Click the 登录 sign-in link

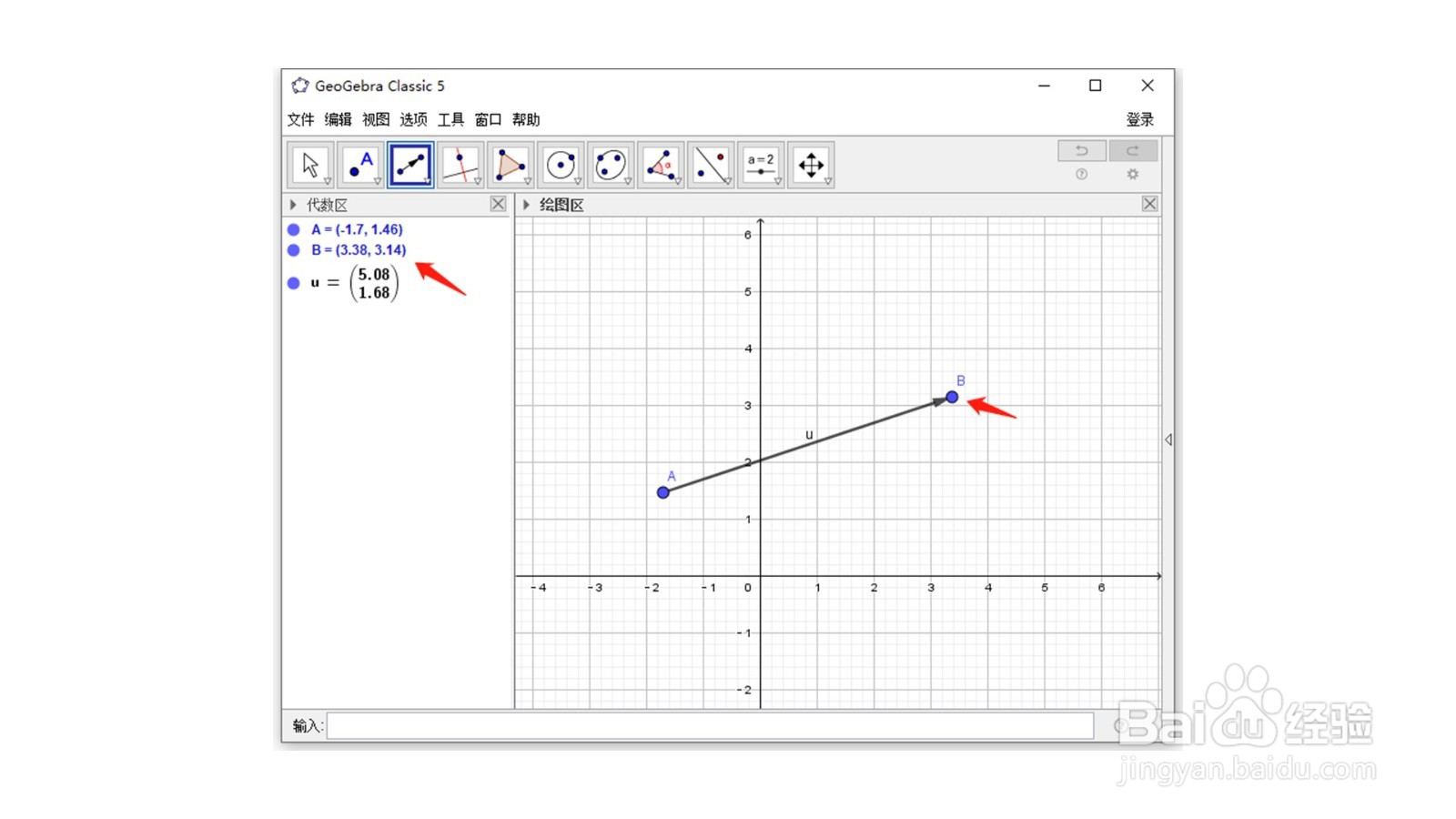pos(1140,119)
